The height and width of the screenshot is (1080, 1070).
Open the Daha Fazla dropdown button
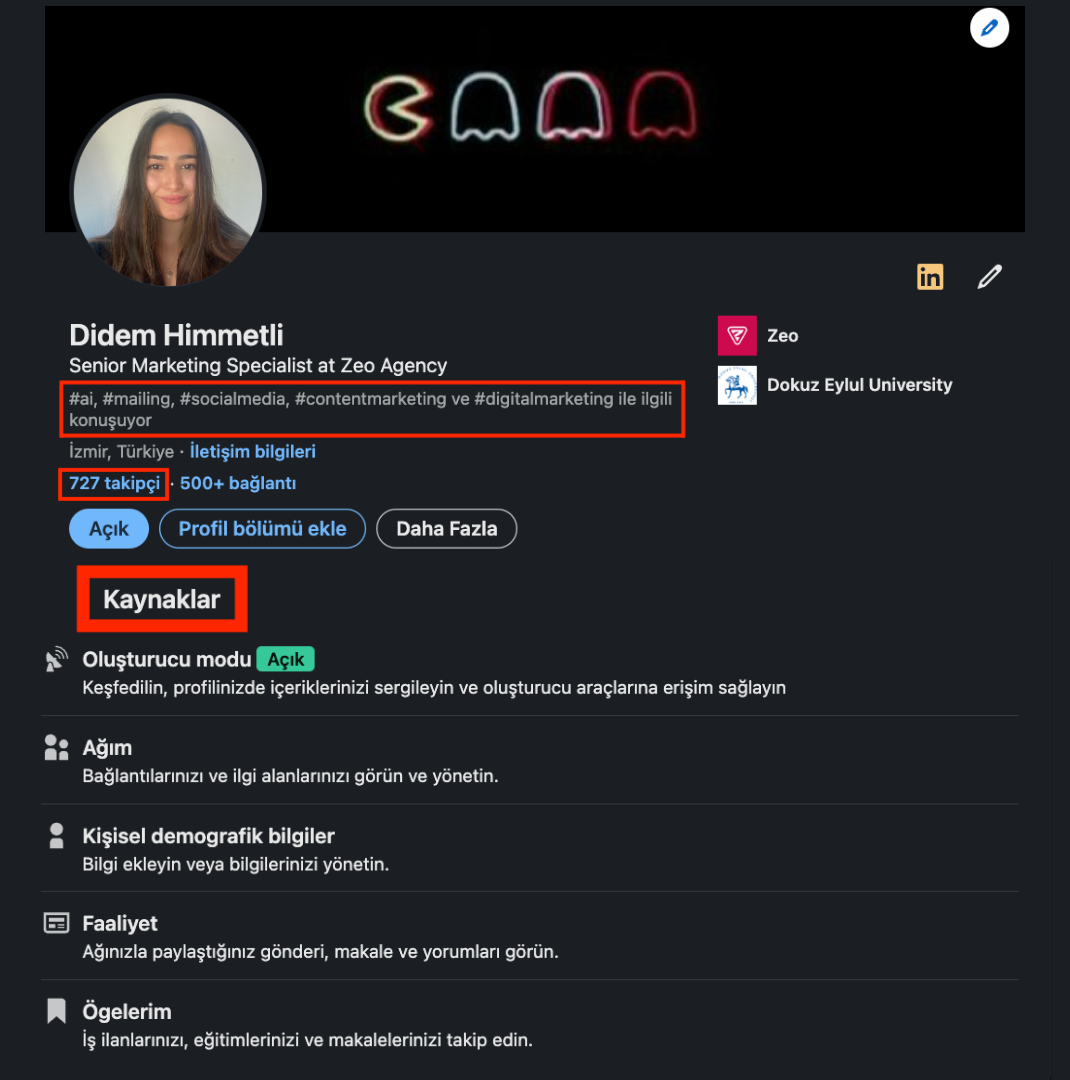pos(446,529)
